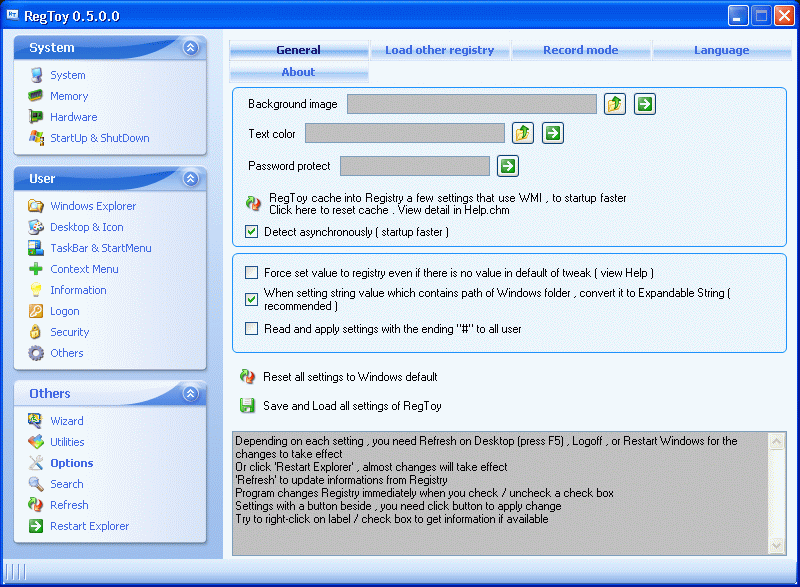The image size is (800, 587).
Task: Select the Hardware card icon
Action: coord(36,117)
